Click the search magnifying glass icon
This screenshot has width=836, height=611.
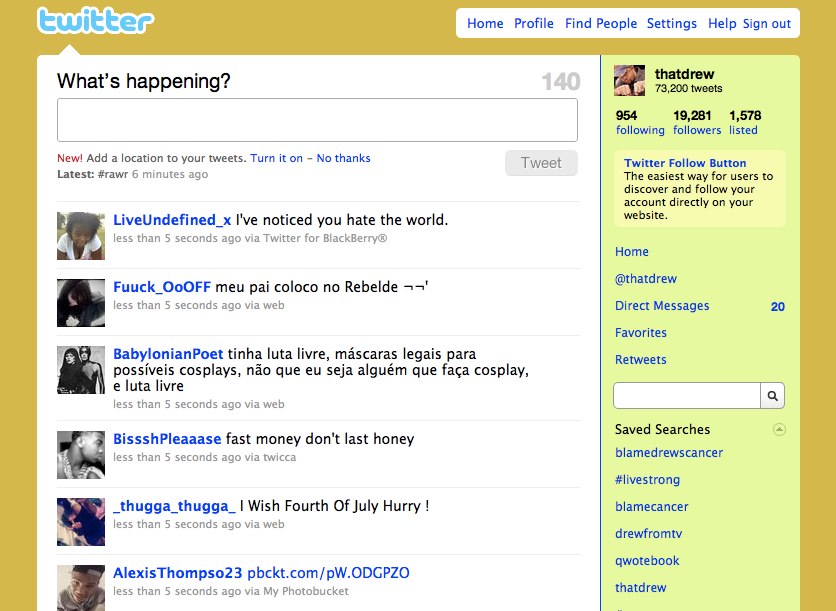click(x=772, y=395)
